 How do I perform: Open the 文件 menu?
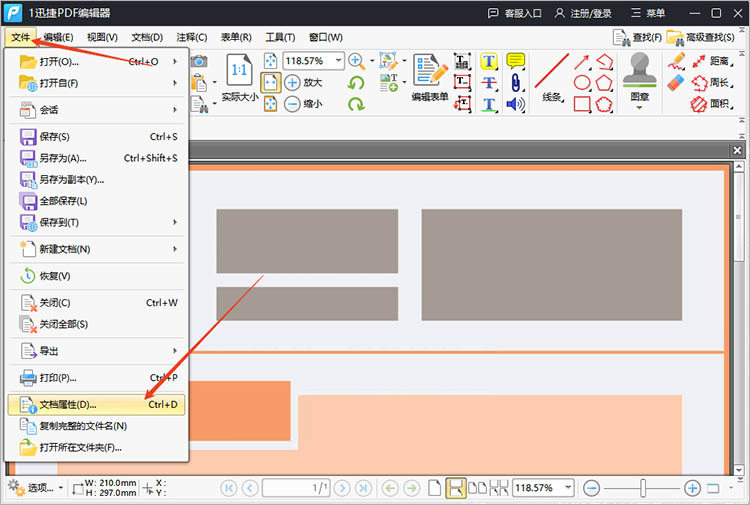[x=21, y=37]
